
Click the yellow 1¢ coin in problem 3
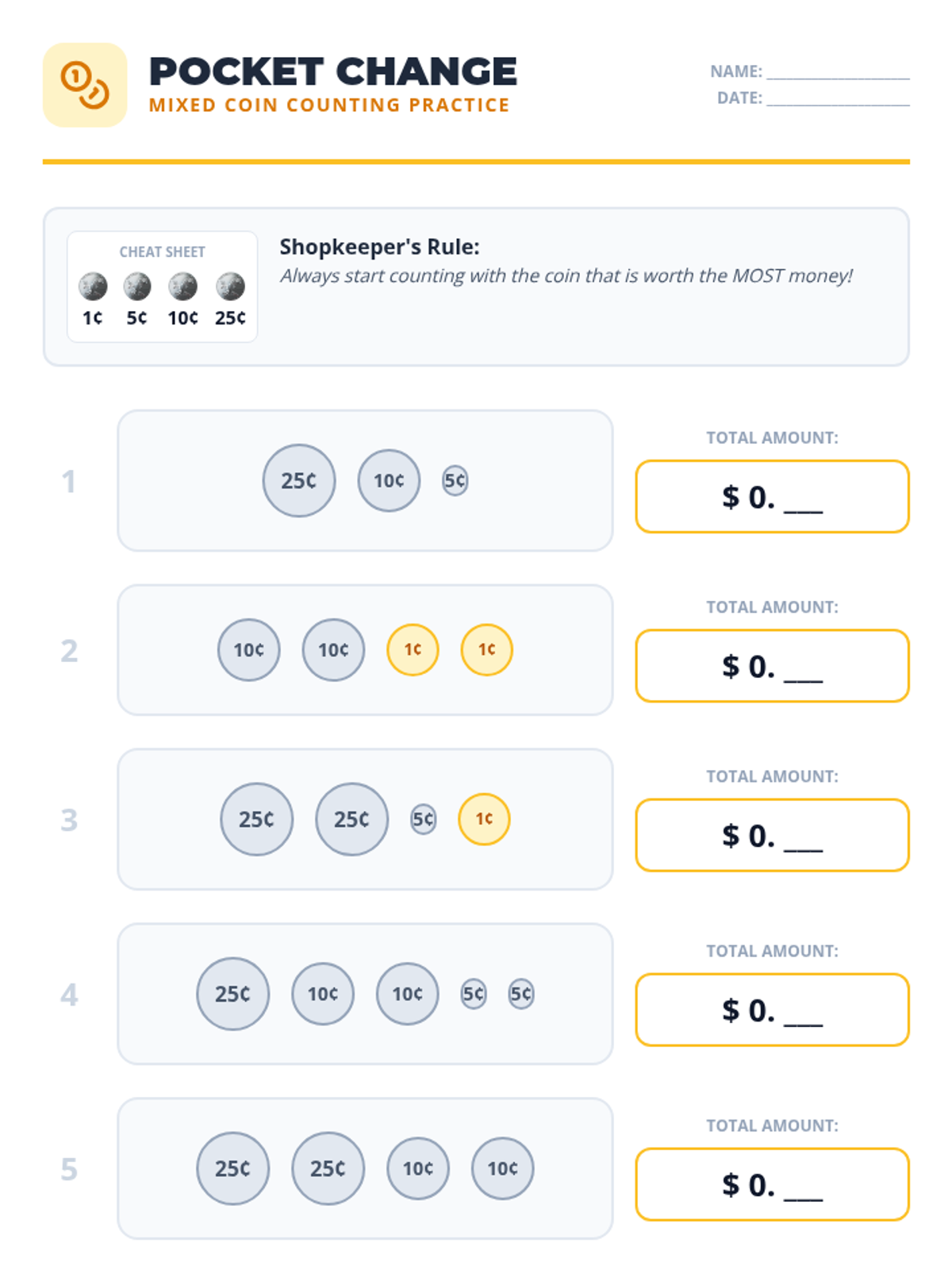[x=484, y=818]
